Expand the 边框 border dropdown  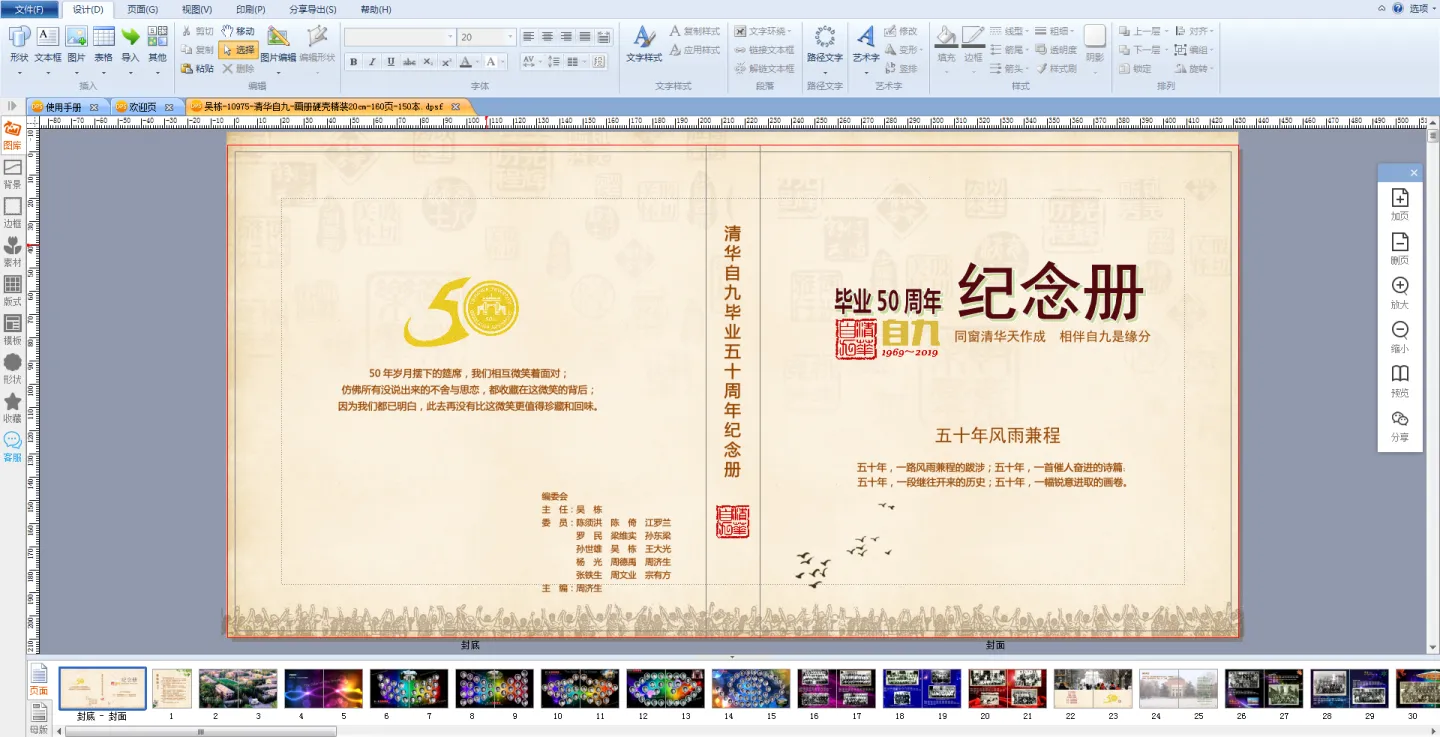[973, 70]
